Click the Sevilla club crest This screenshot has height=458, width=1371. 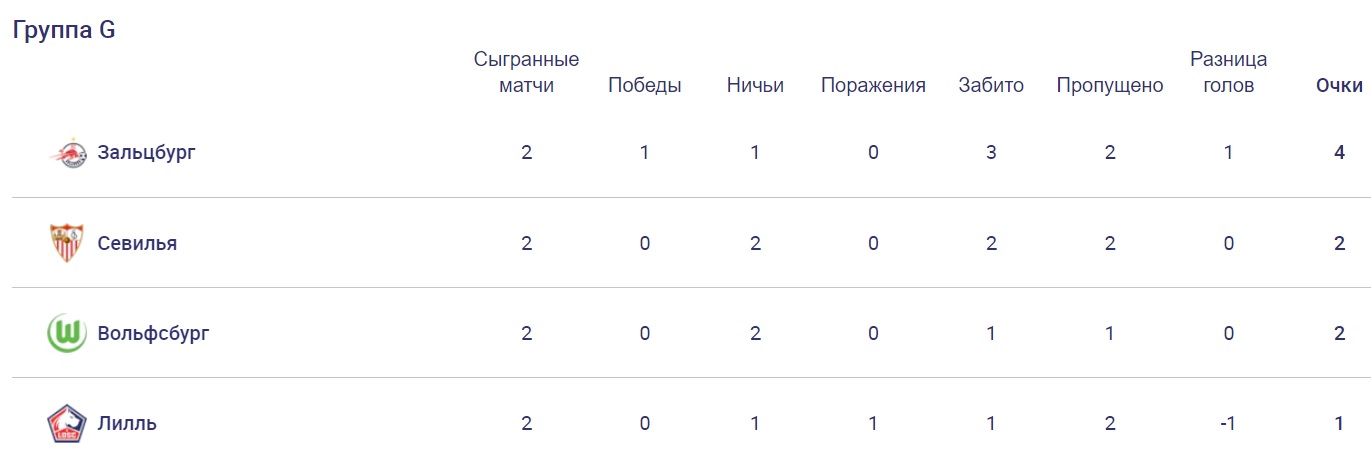[67, 243]
